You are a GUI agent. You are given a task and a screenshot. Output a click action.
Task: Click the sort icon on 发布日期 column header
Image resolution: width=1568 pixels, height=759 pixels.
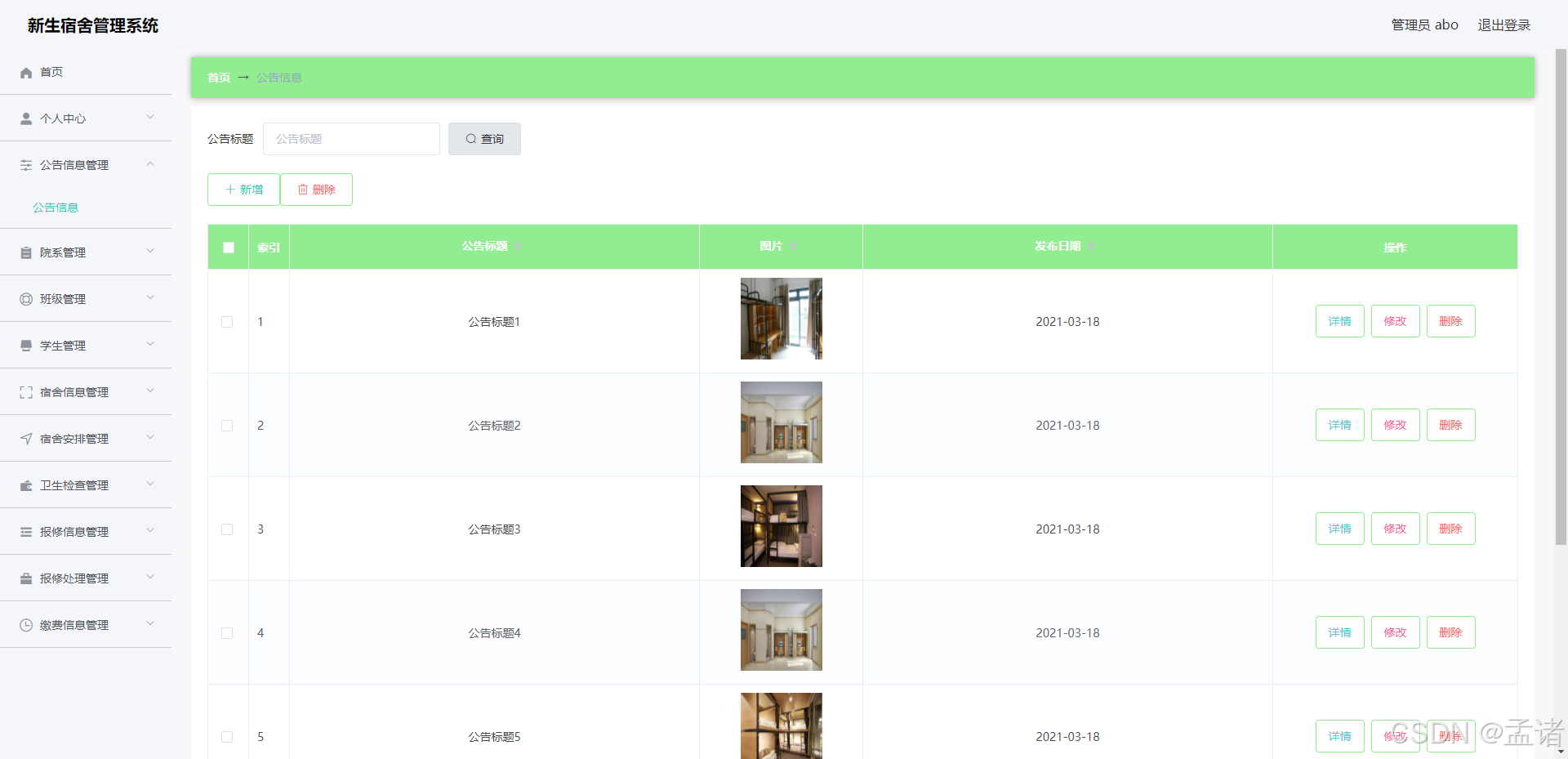pos(1091,247)
